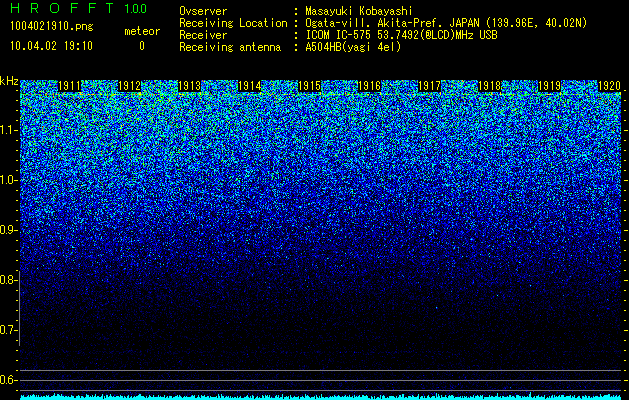629x400 pixels.
Task: Click the 1919 time marker
Action: (550, 86)
